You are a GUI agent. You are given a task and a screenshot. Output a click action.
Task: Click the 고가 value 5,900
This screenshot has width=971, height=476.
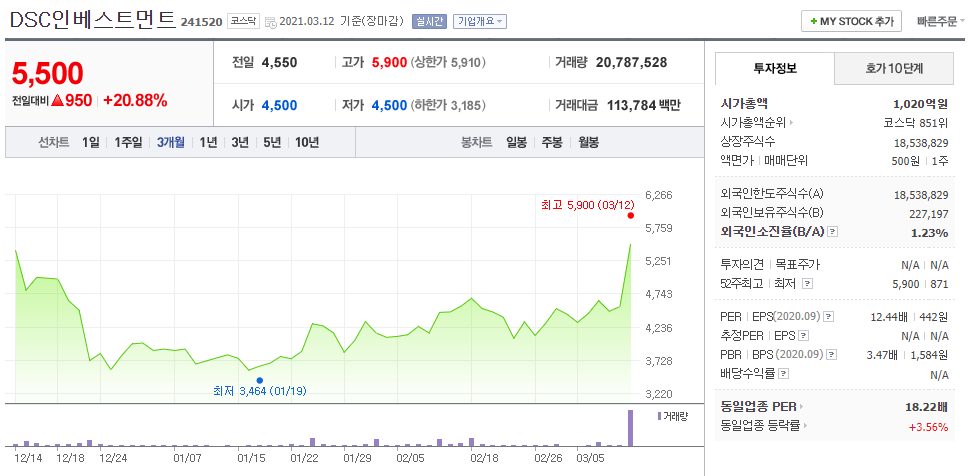[390, 63]
